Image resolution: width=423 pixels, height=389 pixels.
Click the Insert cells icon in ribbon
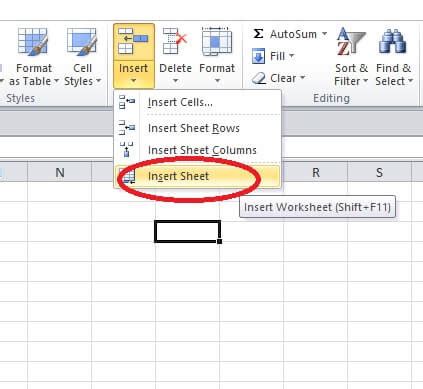133,42
